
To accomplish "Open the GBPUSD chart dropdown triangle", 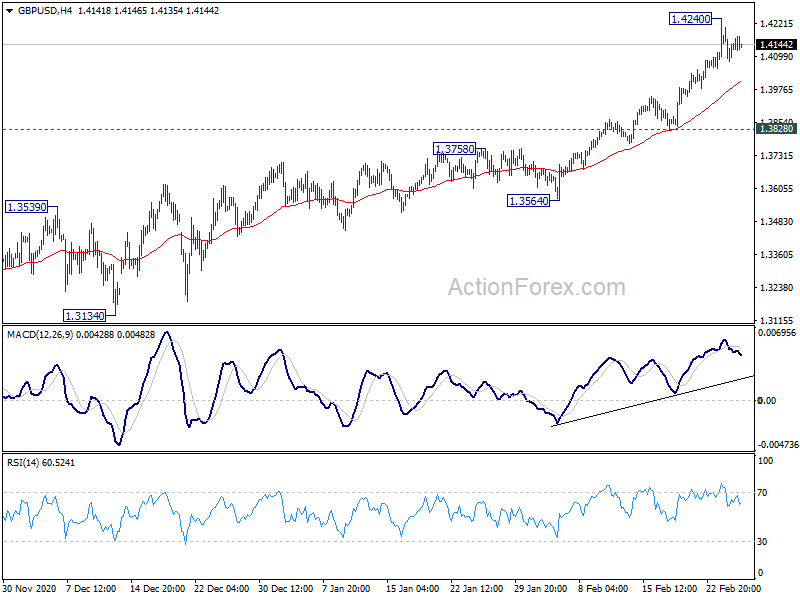I will 9,11.
